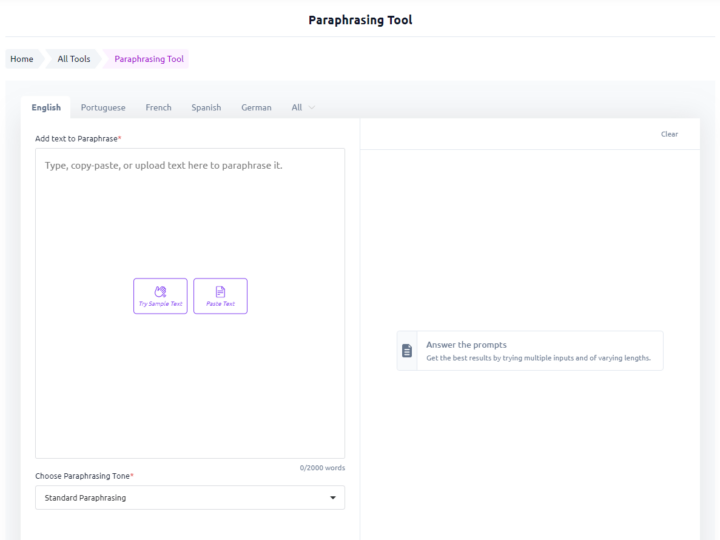
Task: Select the German language tab
Action: click(256, 107)
